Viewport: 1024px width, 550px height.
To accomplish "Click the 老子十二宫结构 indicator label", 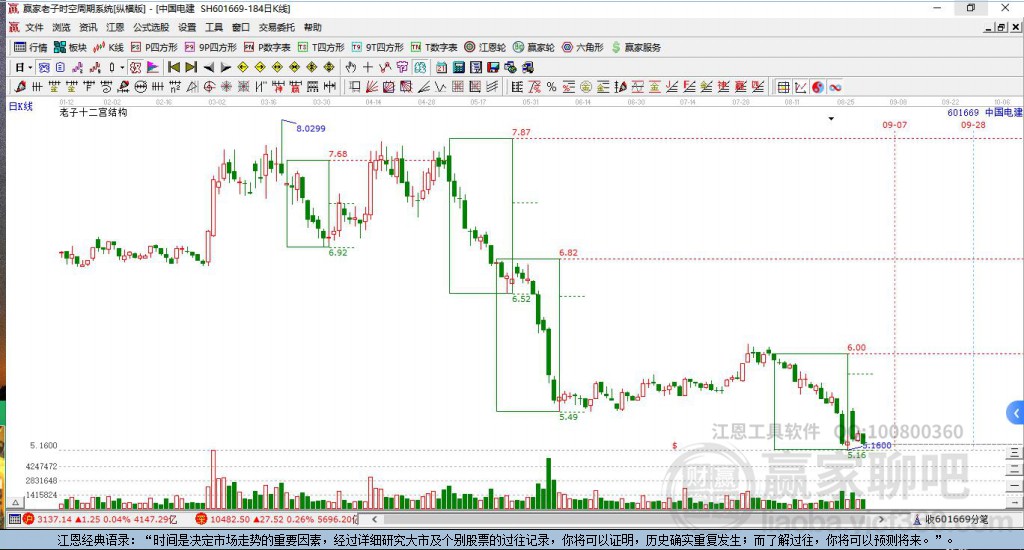I will 93,112.
